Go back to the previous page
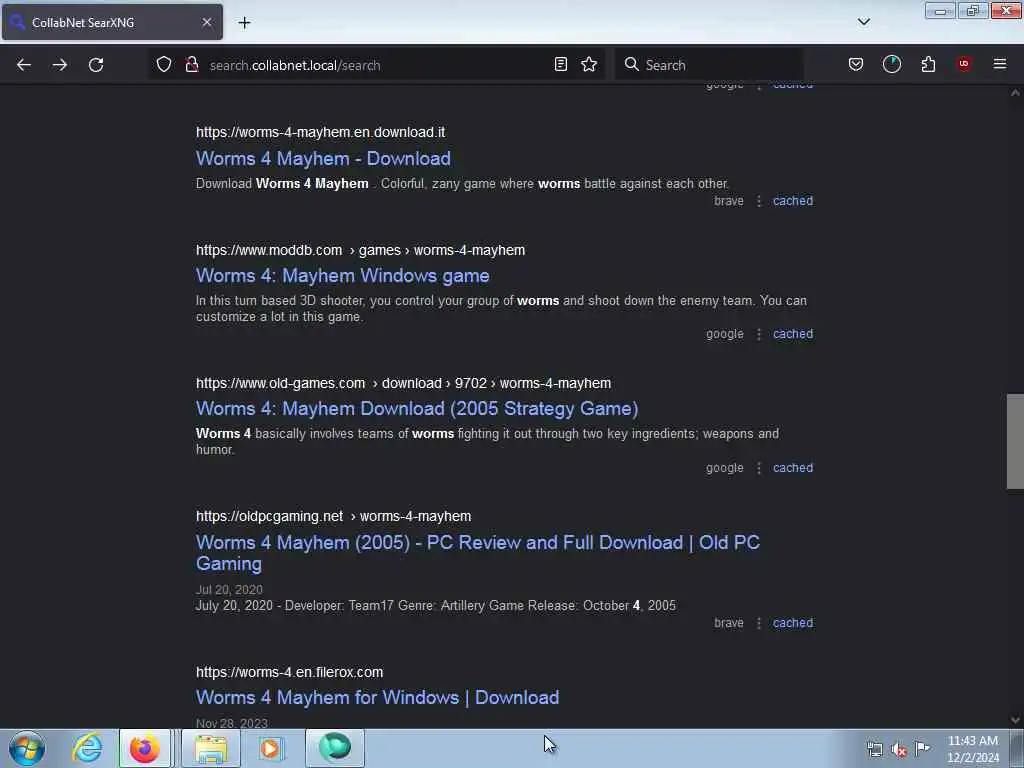 [x=24, y=65]
